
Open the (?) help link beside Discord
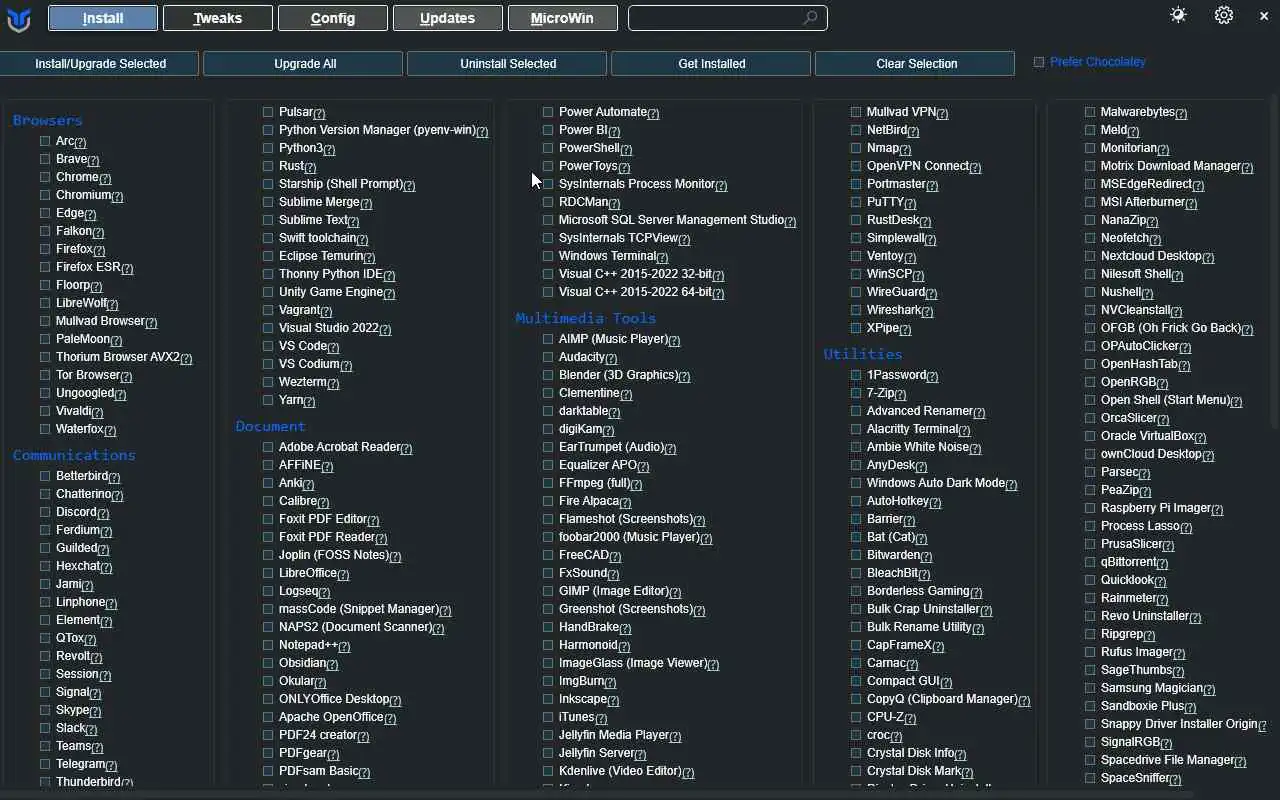click(x=103, y=513)
